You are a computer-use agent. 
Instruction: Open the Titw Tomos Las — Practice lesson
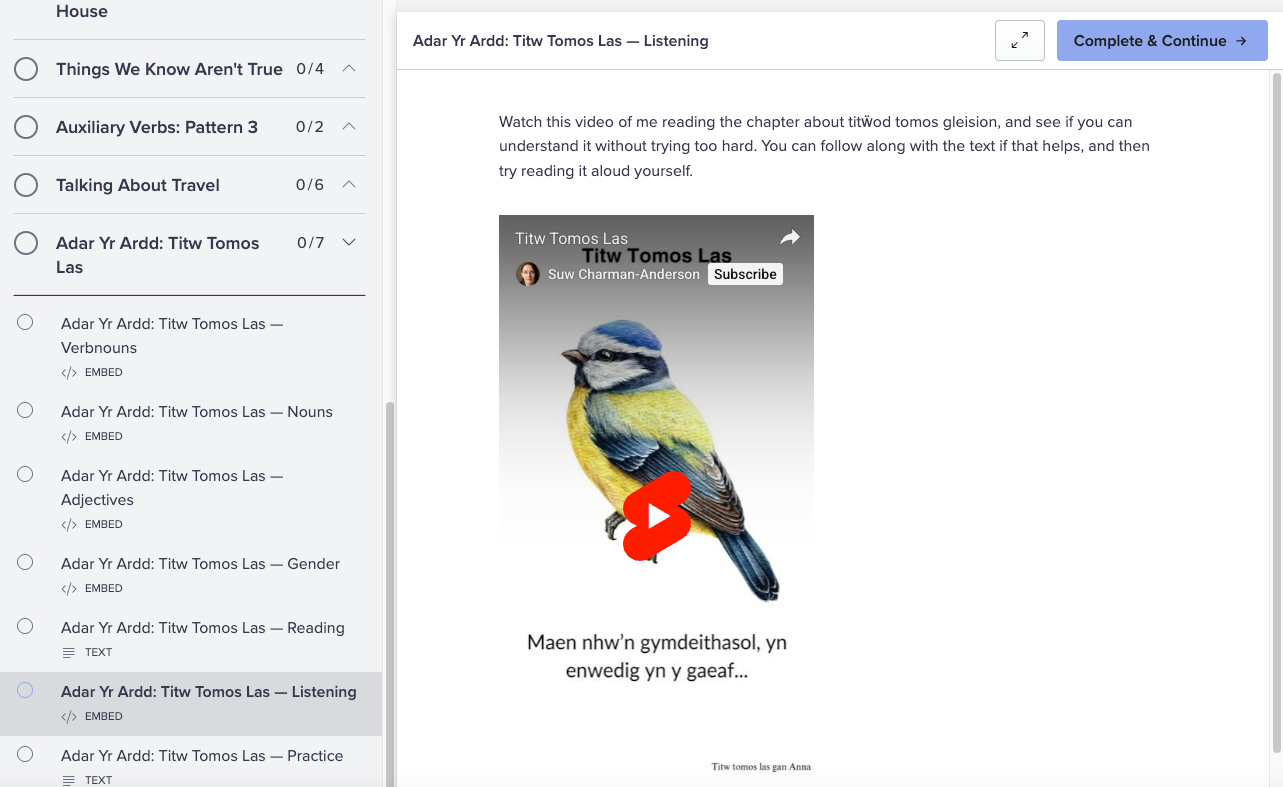pos(201,756)
